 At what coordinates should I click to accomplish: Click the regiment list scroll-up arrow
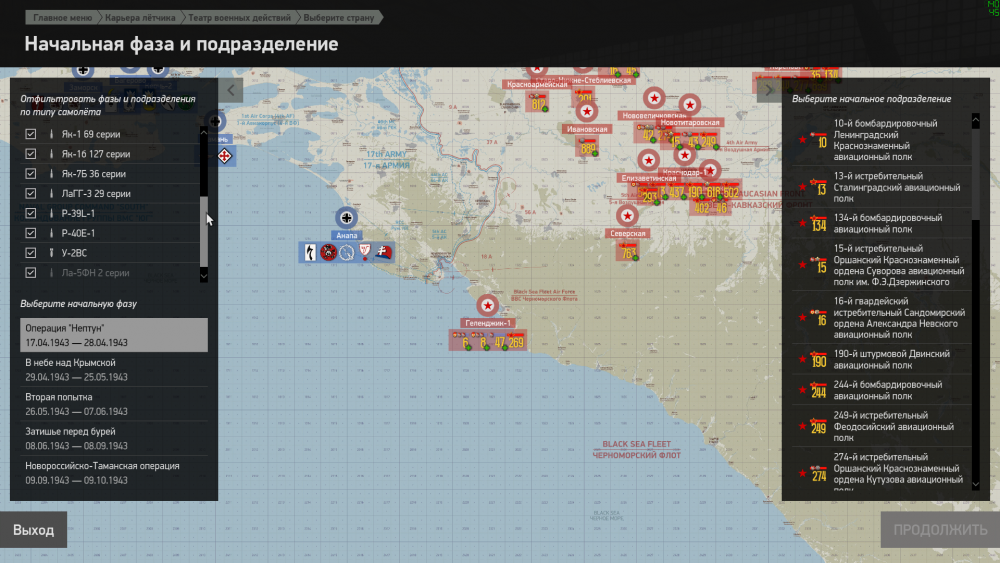click(976, 120)
